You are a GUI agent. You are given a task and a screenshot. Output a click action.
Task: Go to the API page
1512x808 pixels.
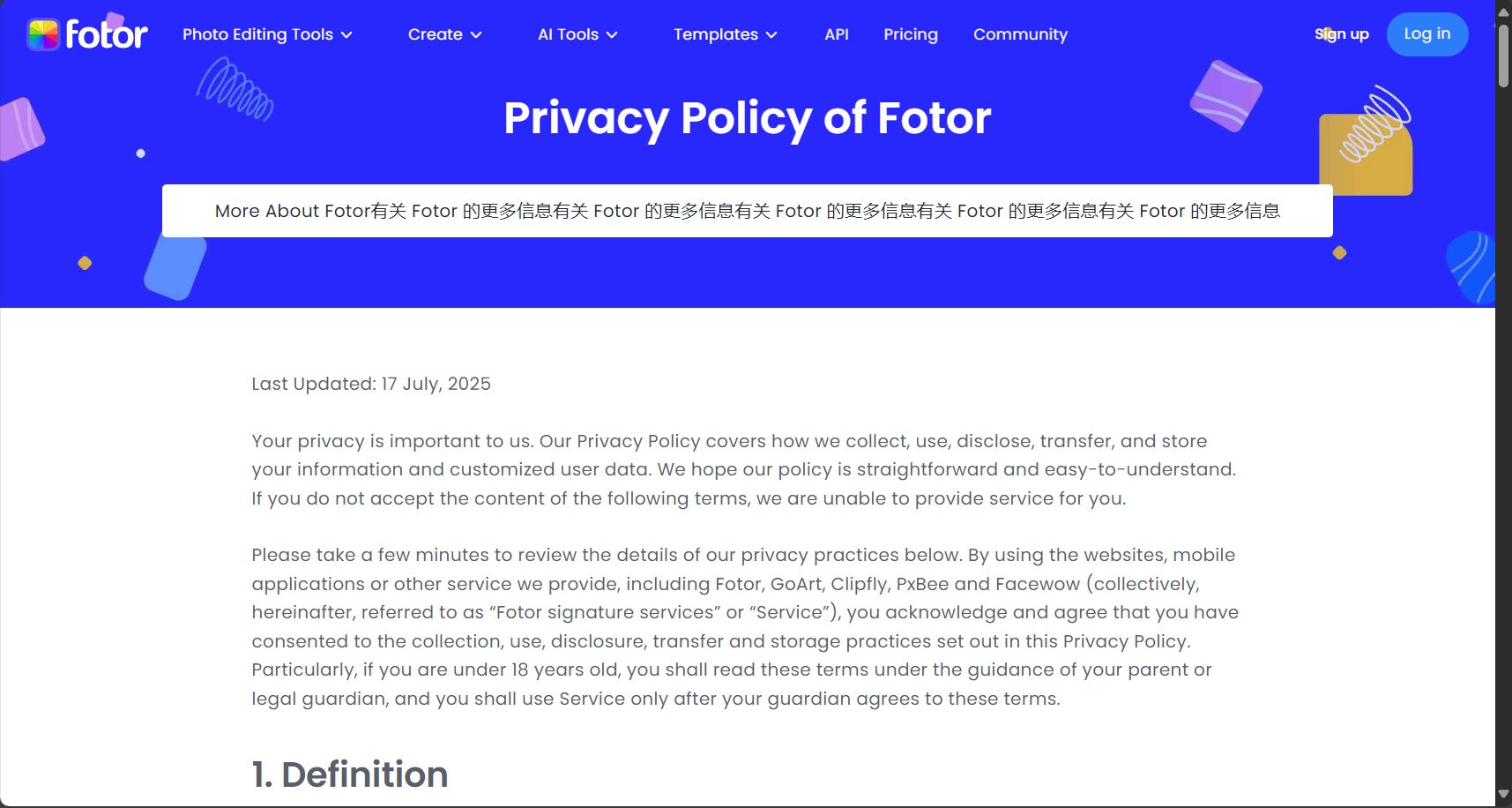tap(837, 34)
